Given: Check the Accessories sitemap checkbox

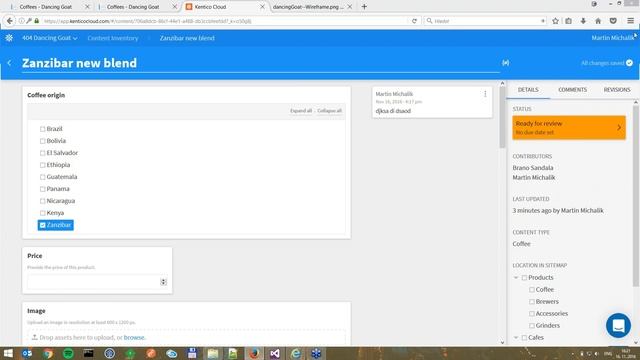Looking at the screenshot, I should tap(531, 313).
